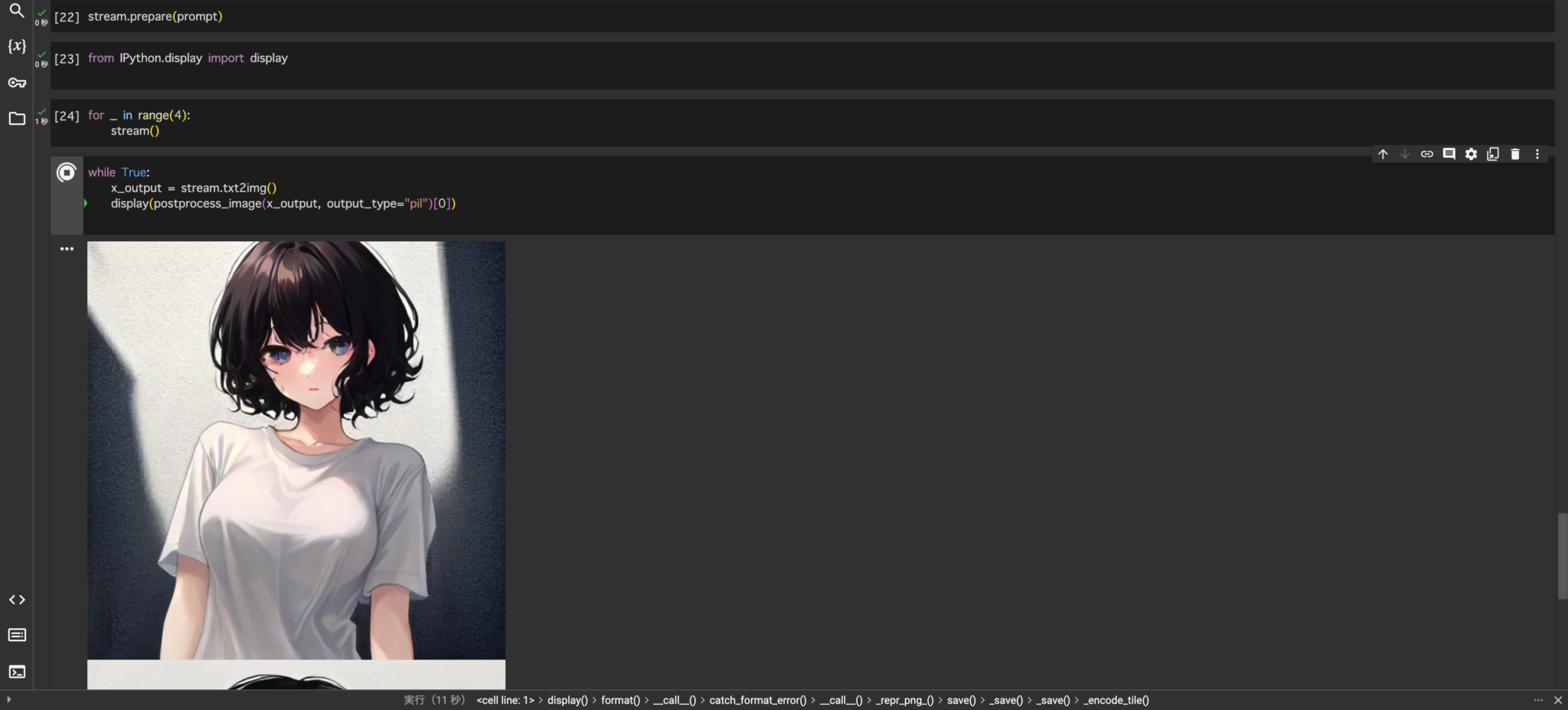Open the cell settings gear
The image size is (1568, 710).
click(1469, 154)
